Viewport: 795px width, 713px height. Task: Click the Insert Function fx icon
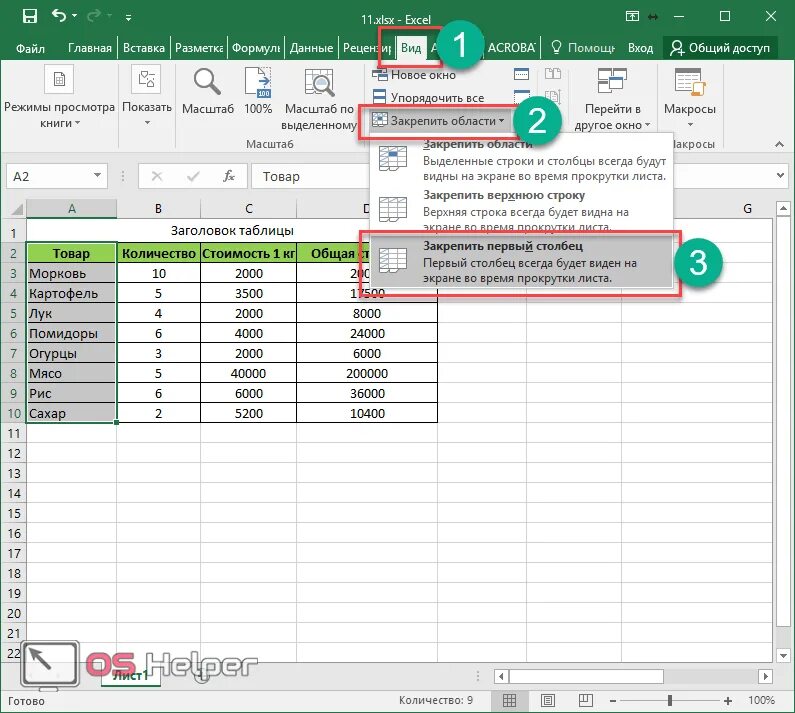(229, 176)
